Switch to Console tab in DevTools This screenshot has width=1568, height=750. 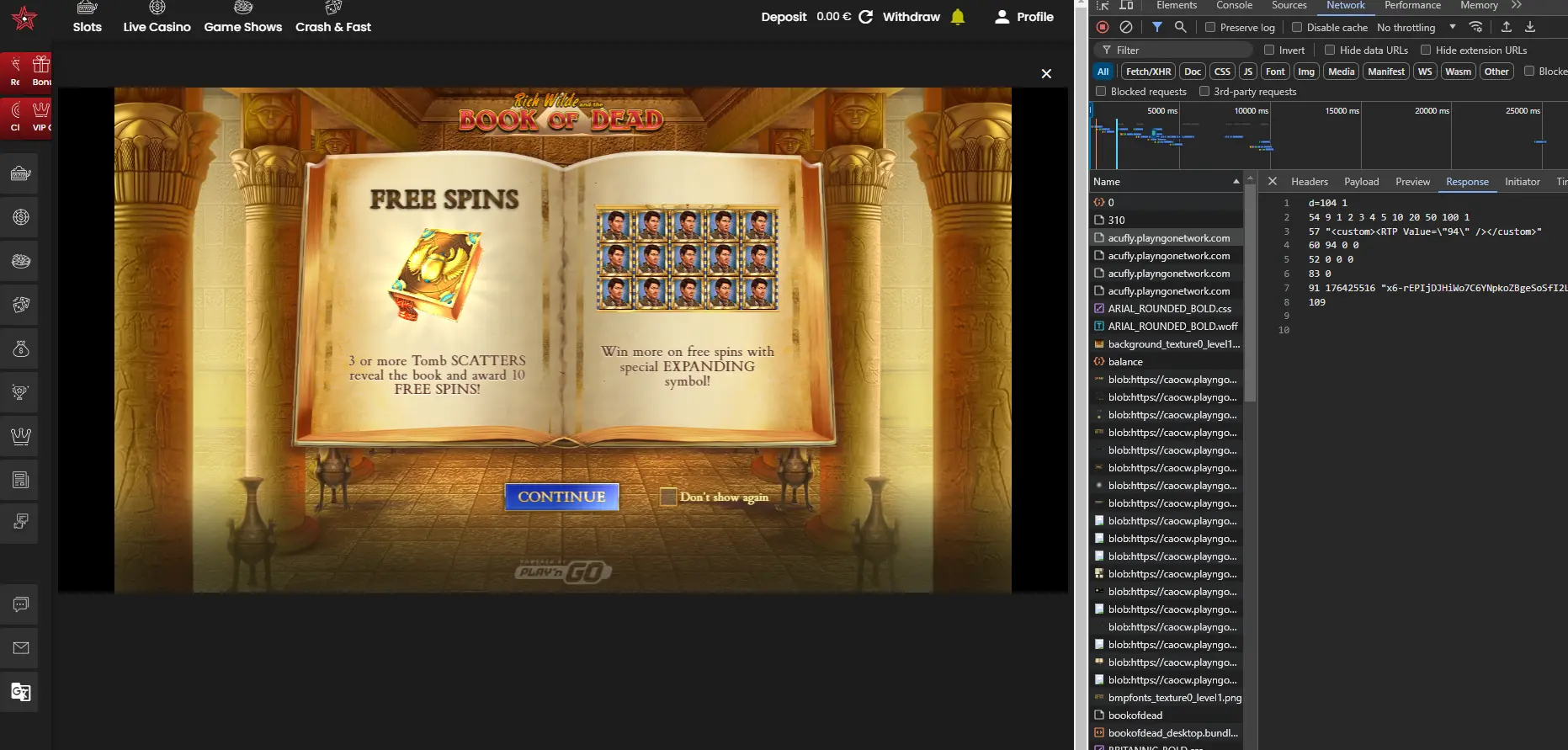[1235, 5]
